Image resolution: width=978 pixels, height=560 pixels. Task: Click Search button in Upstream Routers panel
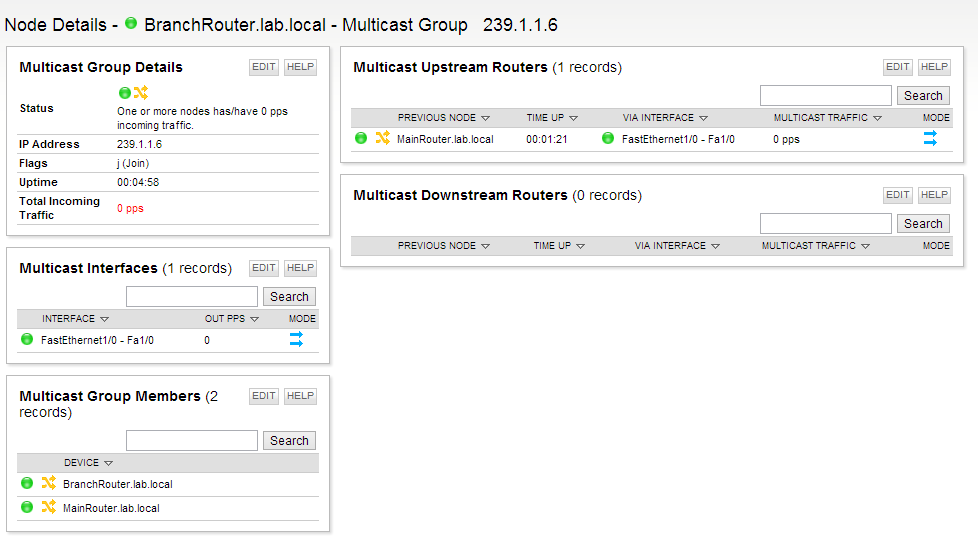point(923,95)
